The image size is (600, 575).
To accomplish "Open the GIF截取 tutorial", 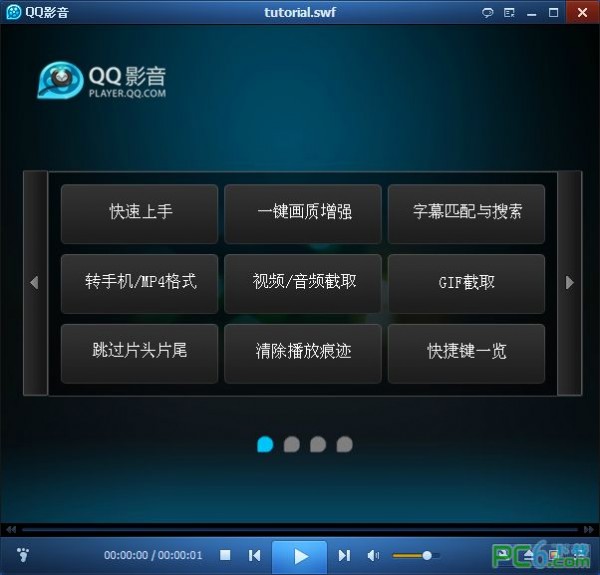I will coord(466,283).
